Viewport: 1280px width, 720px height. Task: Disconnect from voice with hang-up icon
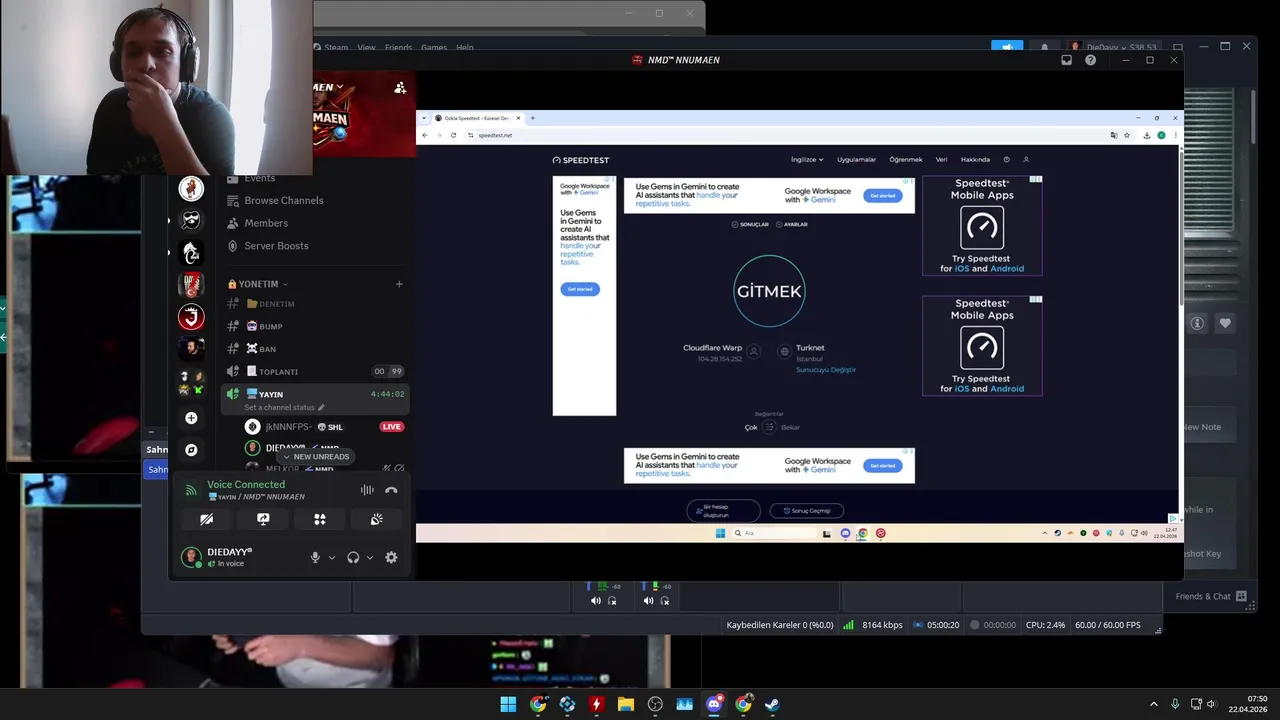pyautogui.click(x=391, y=490)
